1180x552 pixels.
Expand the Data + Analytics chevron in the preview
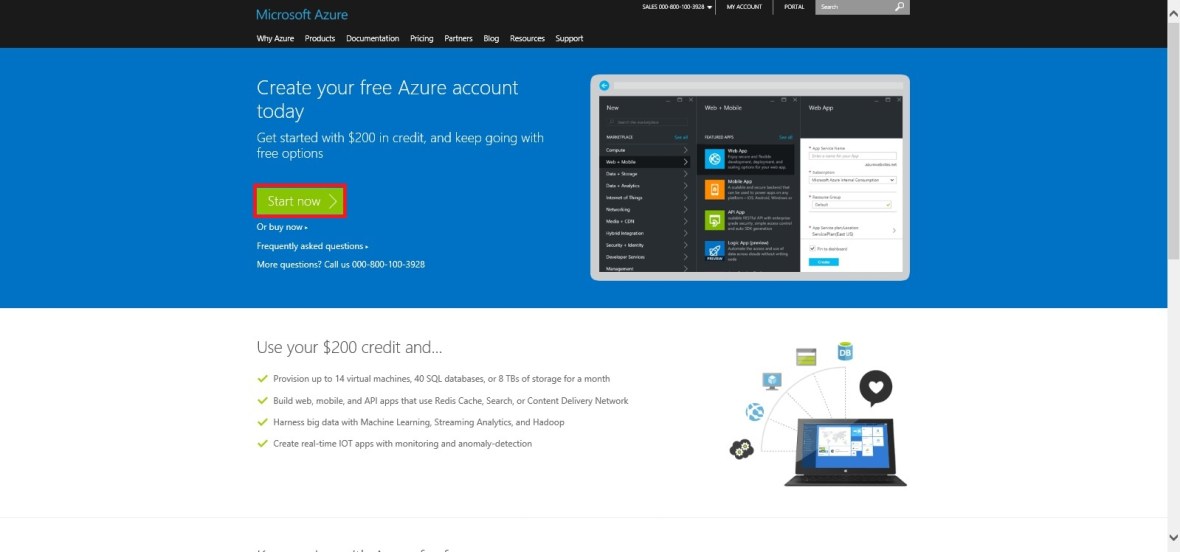tap(686, 185)
